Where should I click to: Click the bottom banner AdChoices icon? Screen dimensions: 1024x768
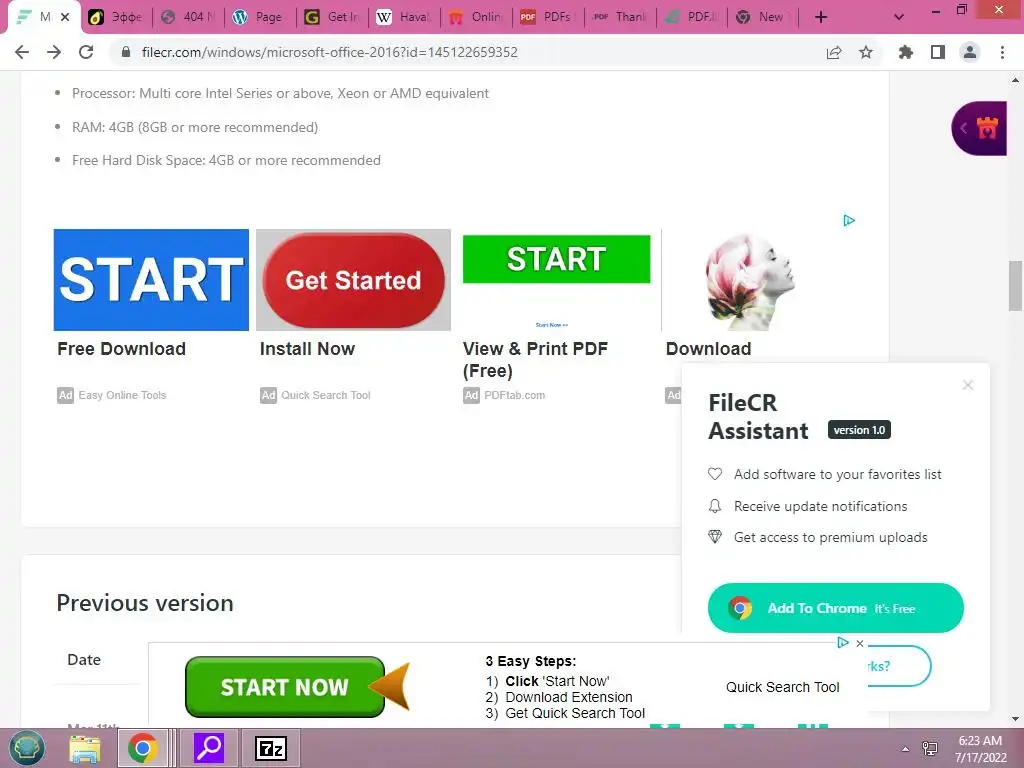click(843, 643)
